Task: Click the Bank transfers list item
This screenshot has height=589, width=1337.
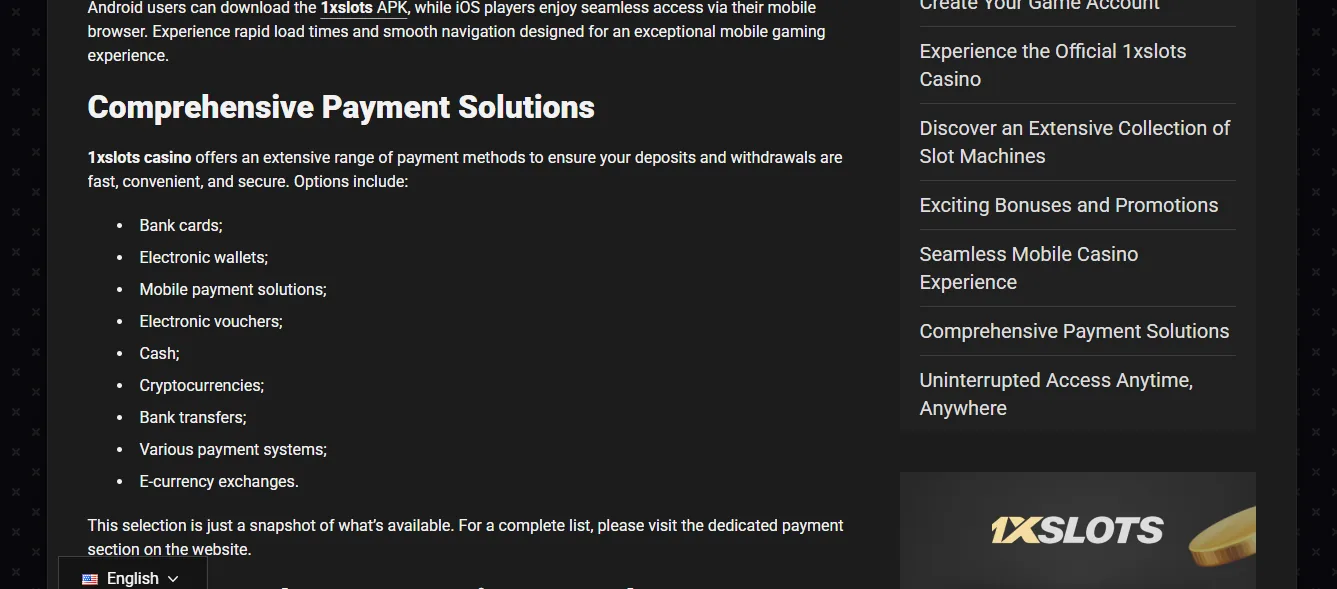Action: [193, 418]
